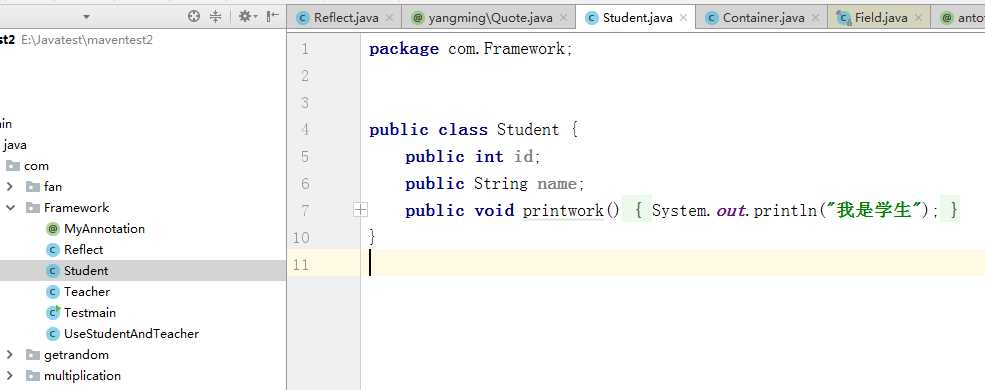Click the UseStudentAndTeacher class icon

click(x=53, y=333)
